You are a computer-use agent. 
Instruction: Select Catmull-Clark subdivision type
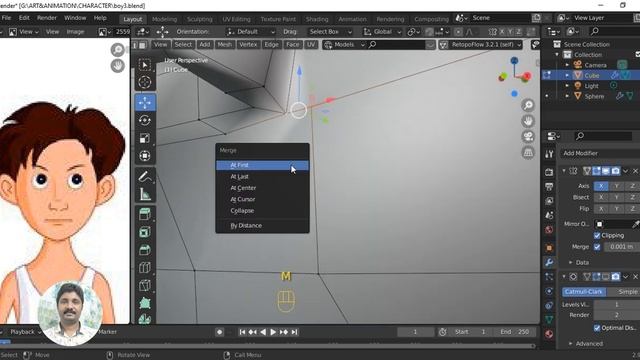[583, 291]
